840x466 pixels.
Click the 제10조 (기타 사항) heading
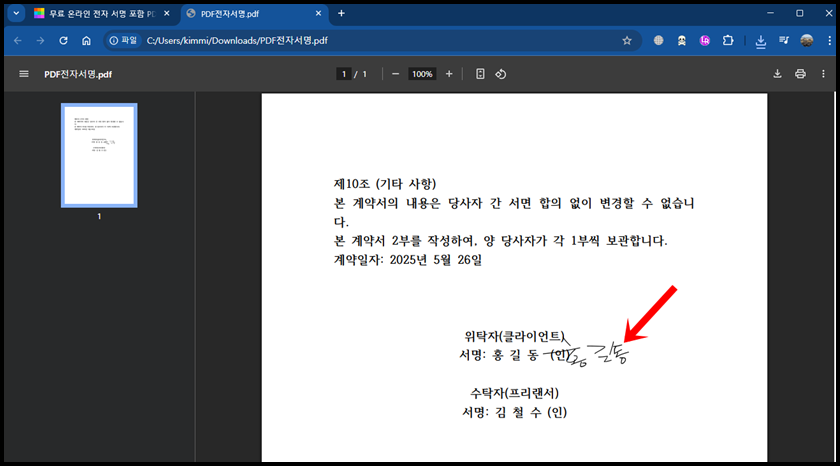pyautogui.click(x=385, y=184)
